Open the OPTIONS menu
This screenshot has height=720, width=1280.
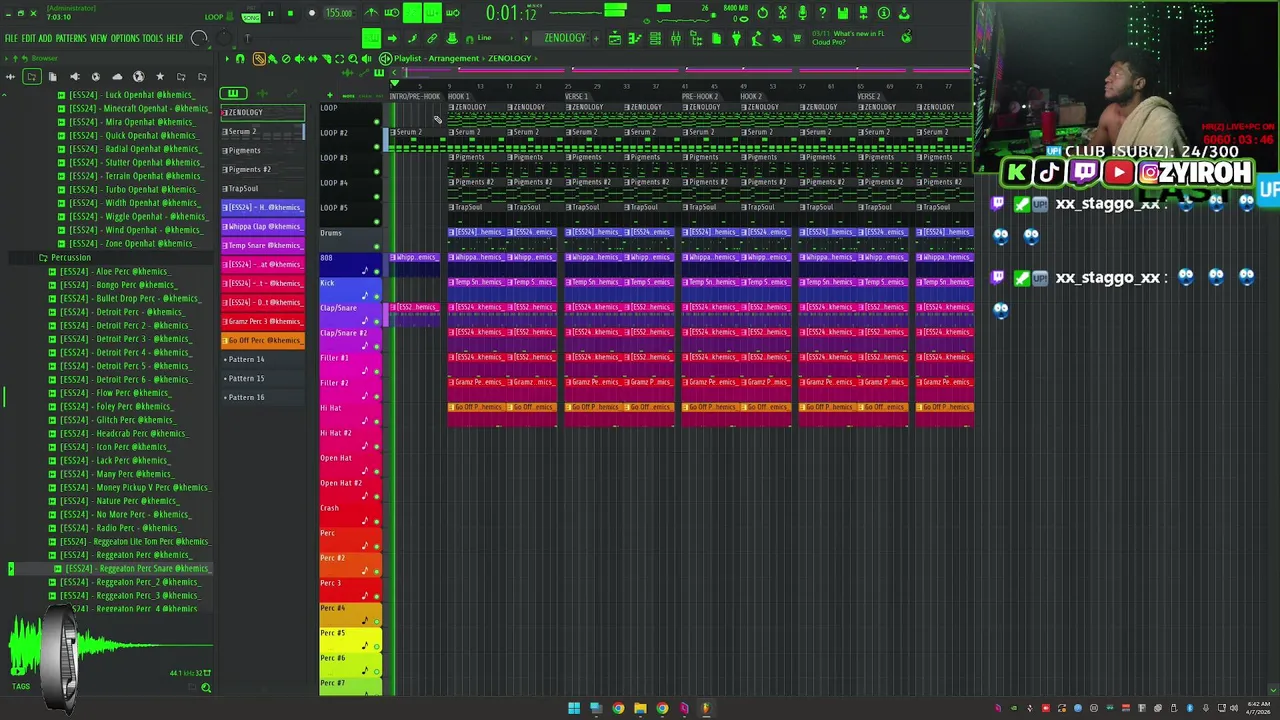125,38
